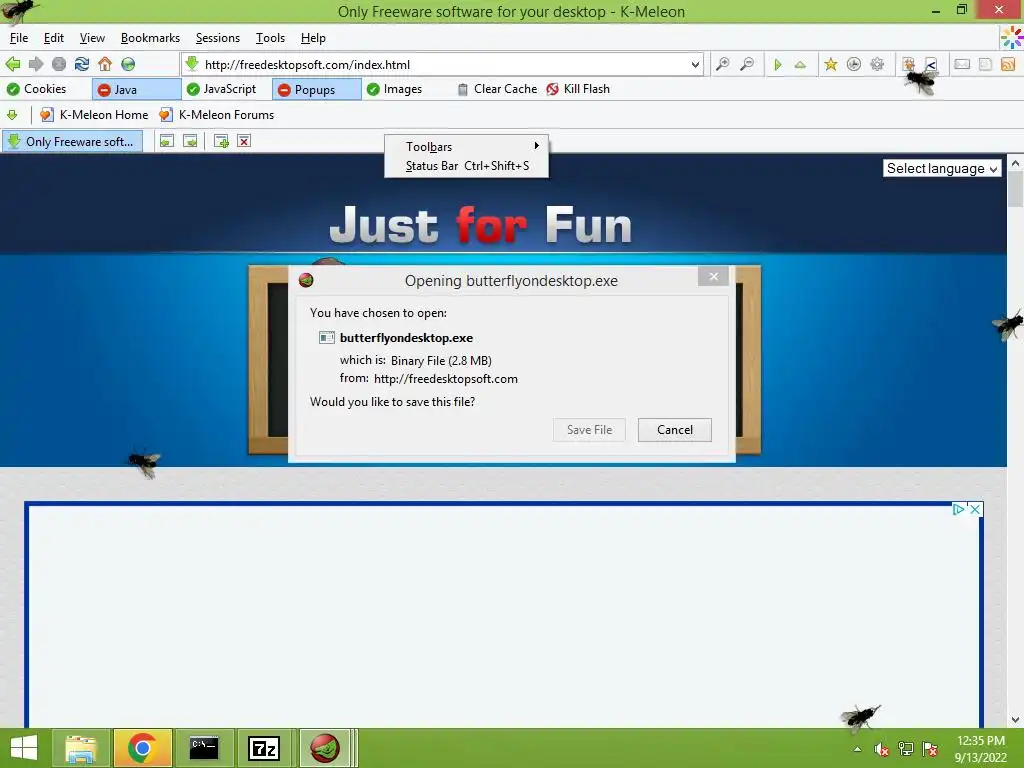Open the Help menu
The width and height of the screenshot is (1024, 768).
(313, 38)
